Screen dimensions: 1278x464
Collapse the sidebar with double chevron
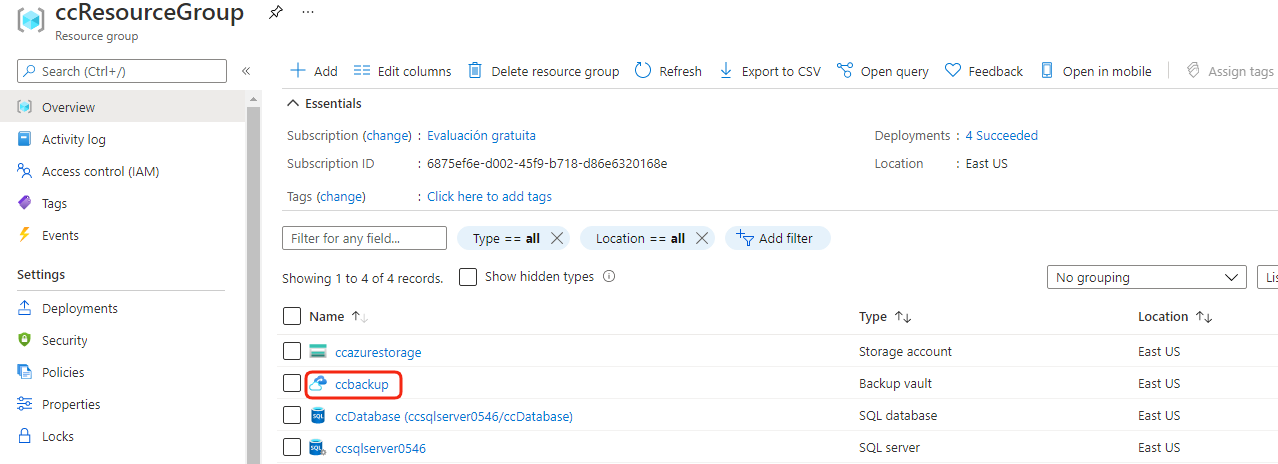(x=246, y=71)
